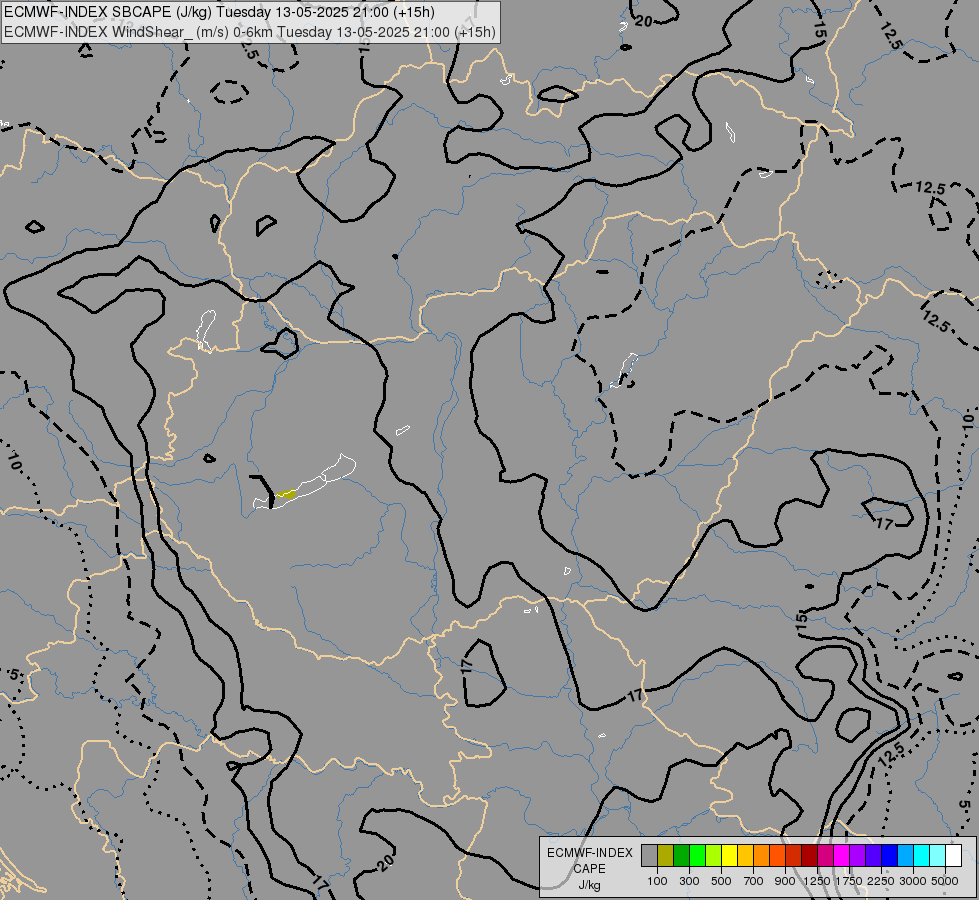Screen dimensions: 979x900
Task: Select the dark green legend swatch
Action: pos(681,856)
